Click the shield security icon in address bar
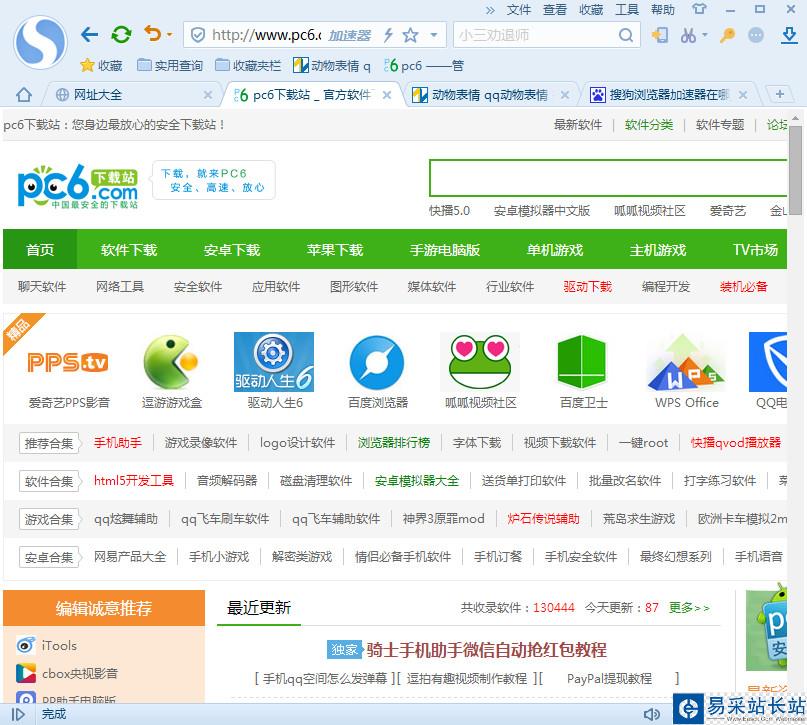The height and width of the screenshot is (725, 807). (x=198, y=35)
